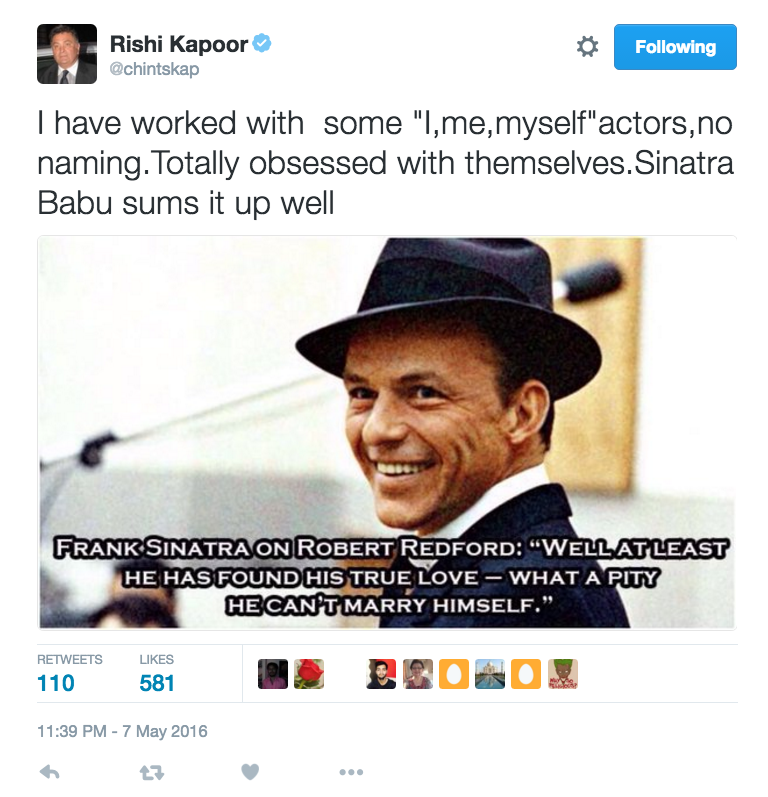Click the tweet text about "I,me,myself" actors
Image resolution: width=768 pixels, height=797 pixels.
point(385,162)
